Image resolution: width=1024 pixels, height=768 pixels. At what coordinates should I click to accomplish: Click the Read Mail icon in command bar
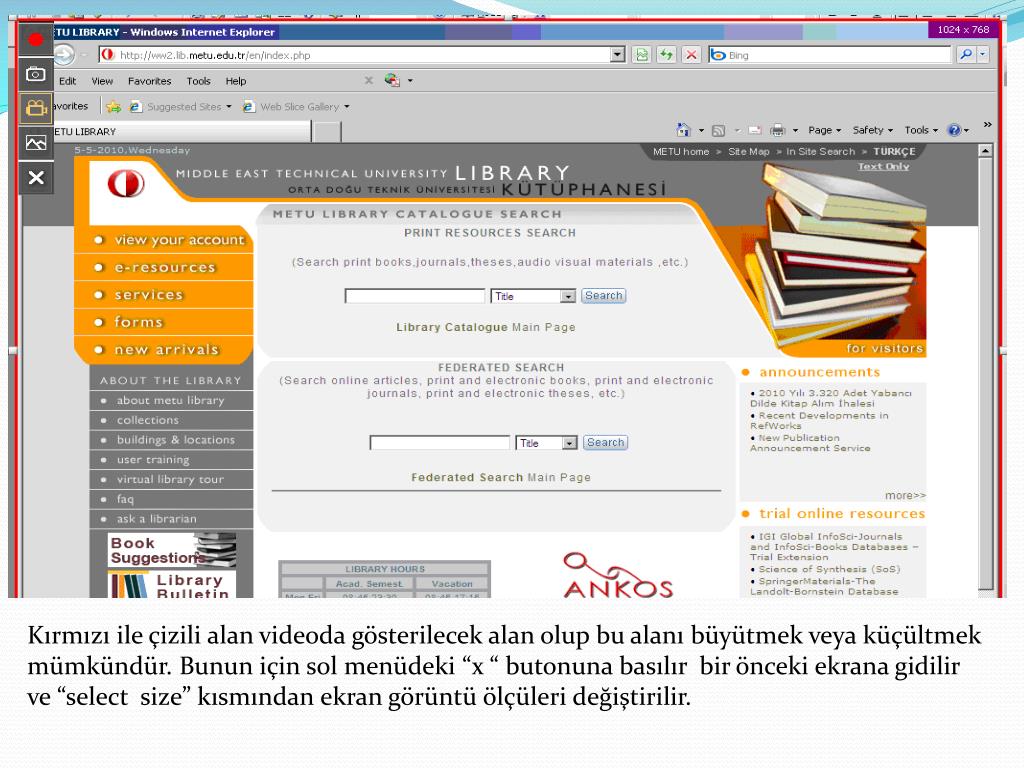tap(755, 131)
